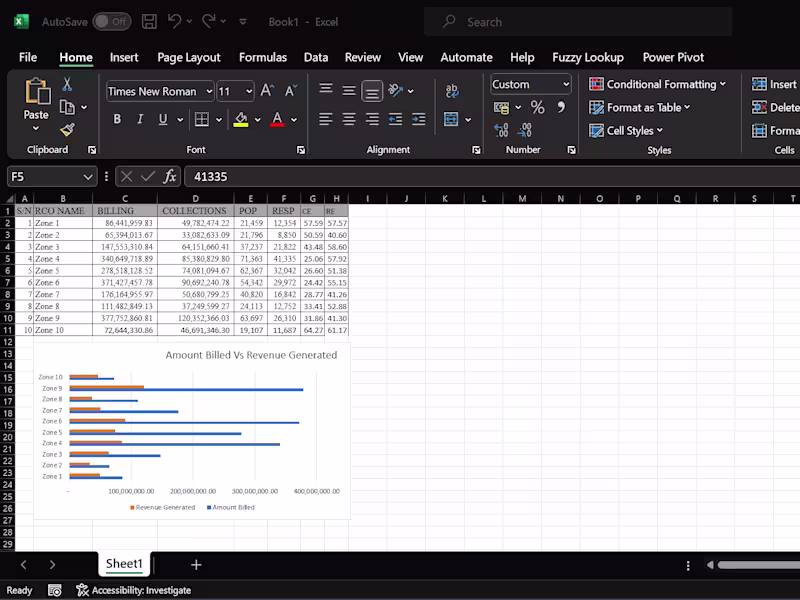The image size is (800, 600).
Task: Expand the Name Box dropdown arrow
Action: click(88, 177)
